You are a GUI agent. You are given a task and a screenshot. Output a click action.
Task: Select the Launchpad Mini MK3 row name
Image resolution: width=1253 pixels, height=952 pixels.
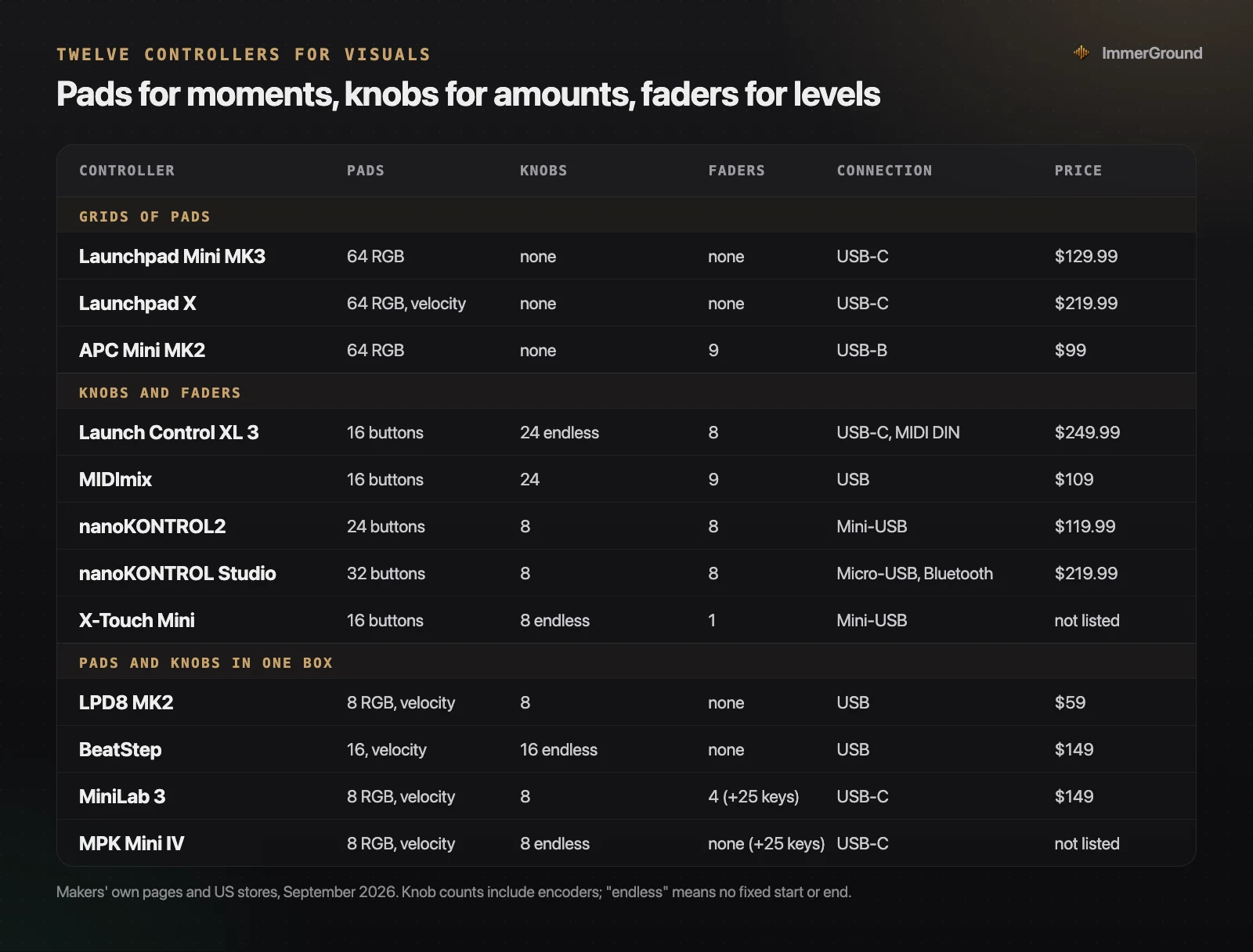pyautogui.click(x=172, y=256)
